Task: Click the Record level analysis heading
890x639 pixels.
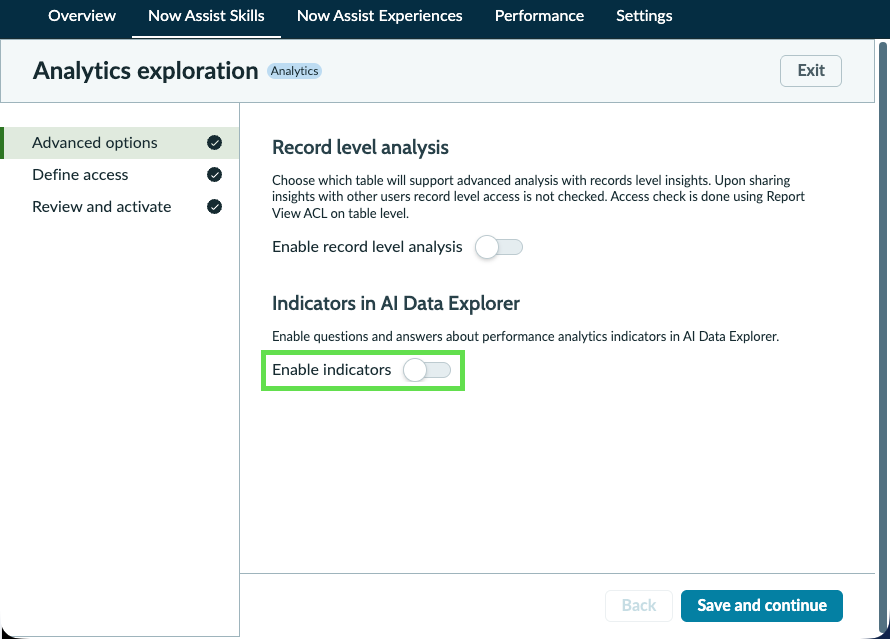Action: [x=360, y=148]
